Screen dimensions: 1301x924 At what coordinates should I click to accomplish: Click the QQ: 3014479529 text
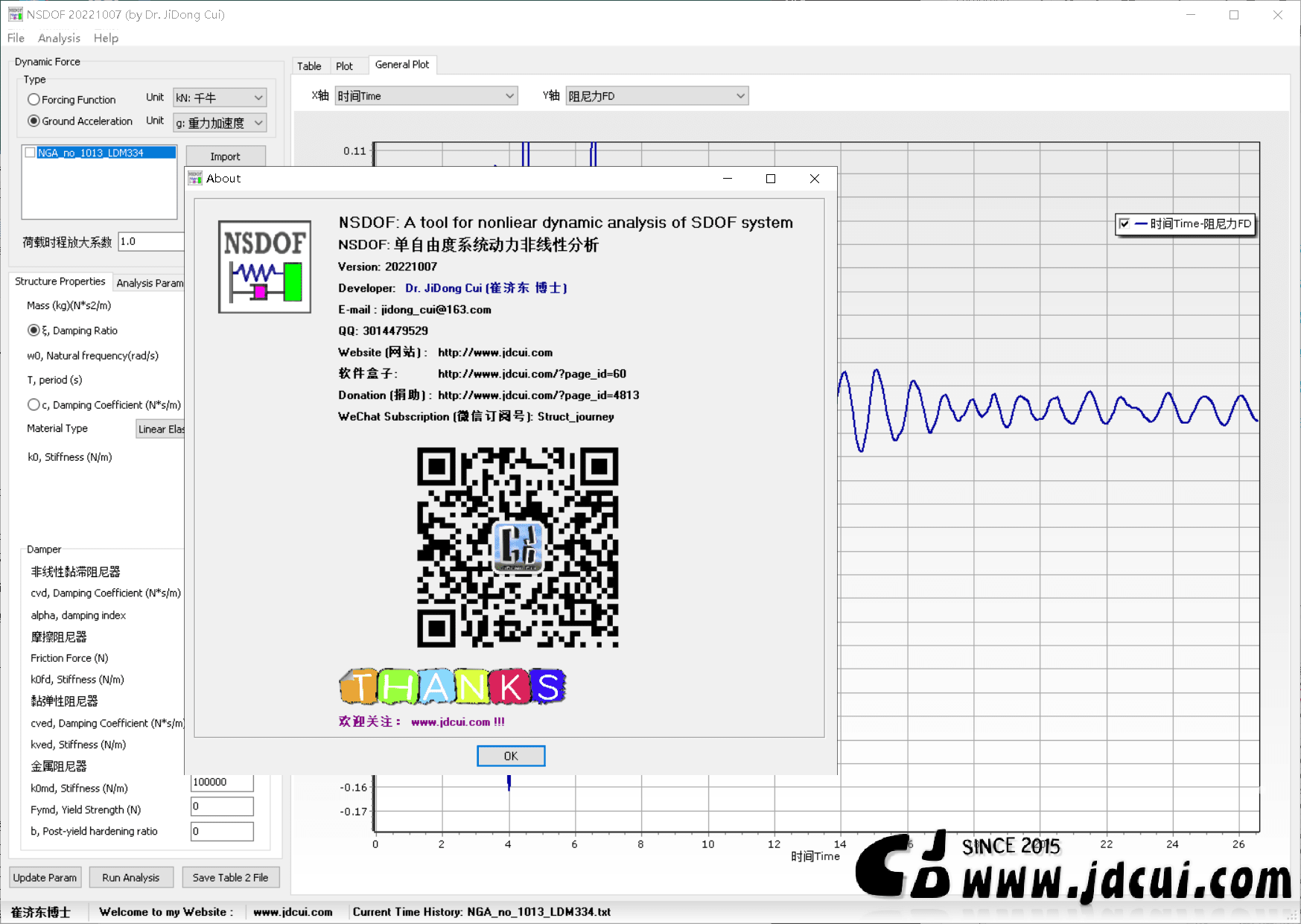383,331
